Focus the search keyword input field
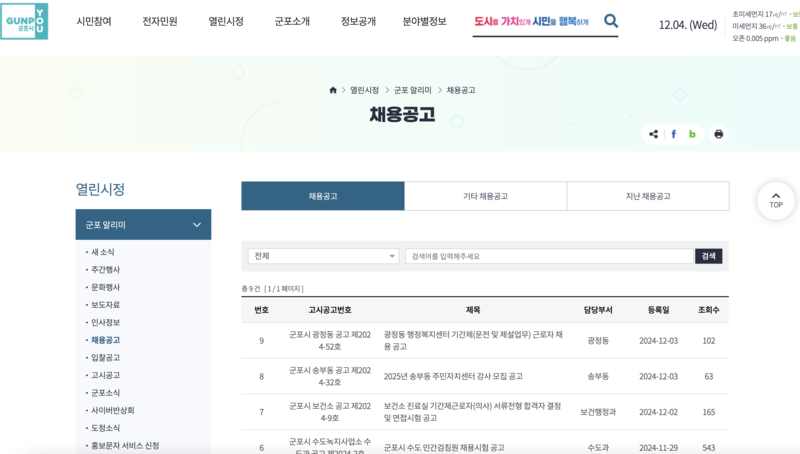The height and width of the screenshot is (454, 800). (550, 256)
